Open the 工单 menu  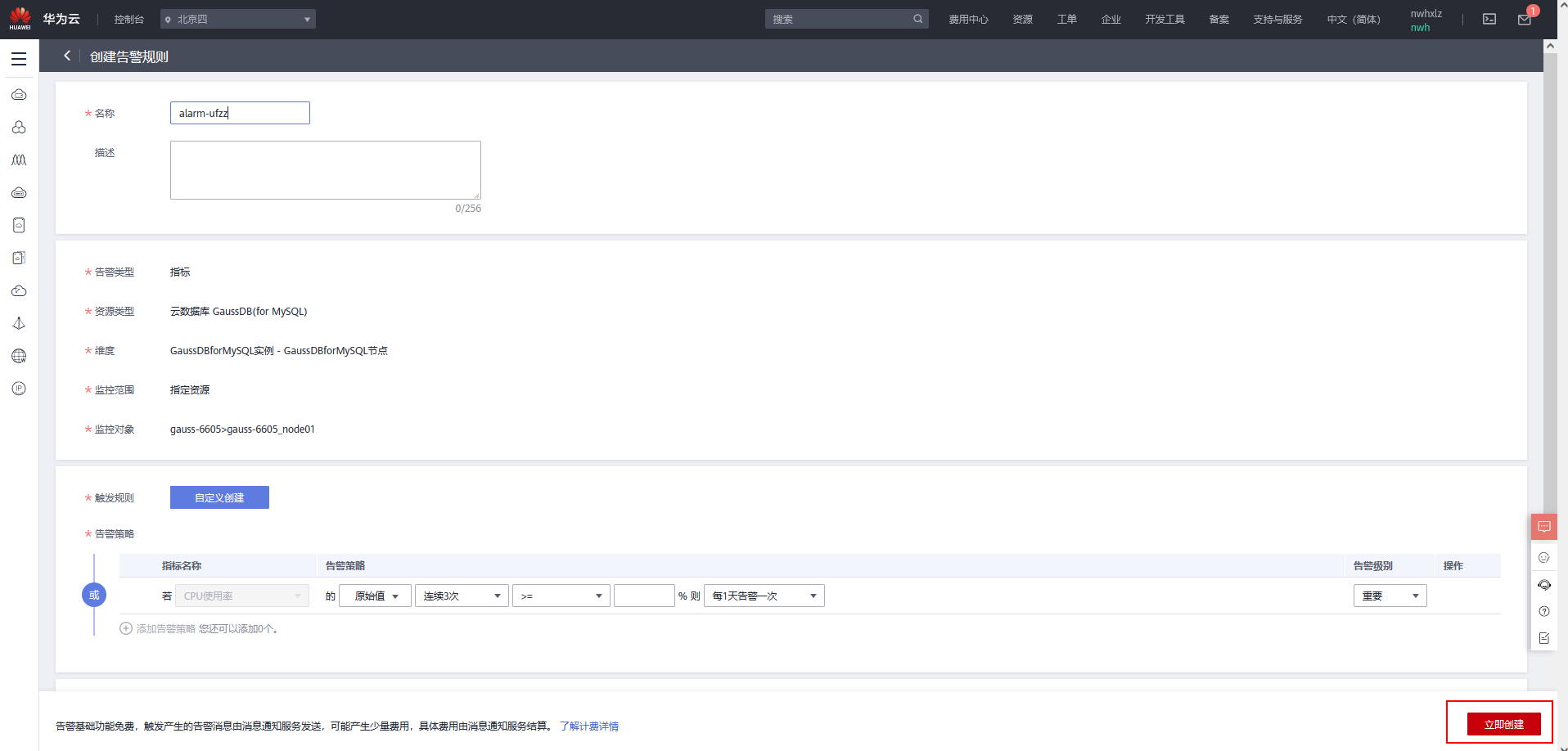[x=1066, y=19]
